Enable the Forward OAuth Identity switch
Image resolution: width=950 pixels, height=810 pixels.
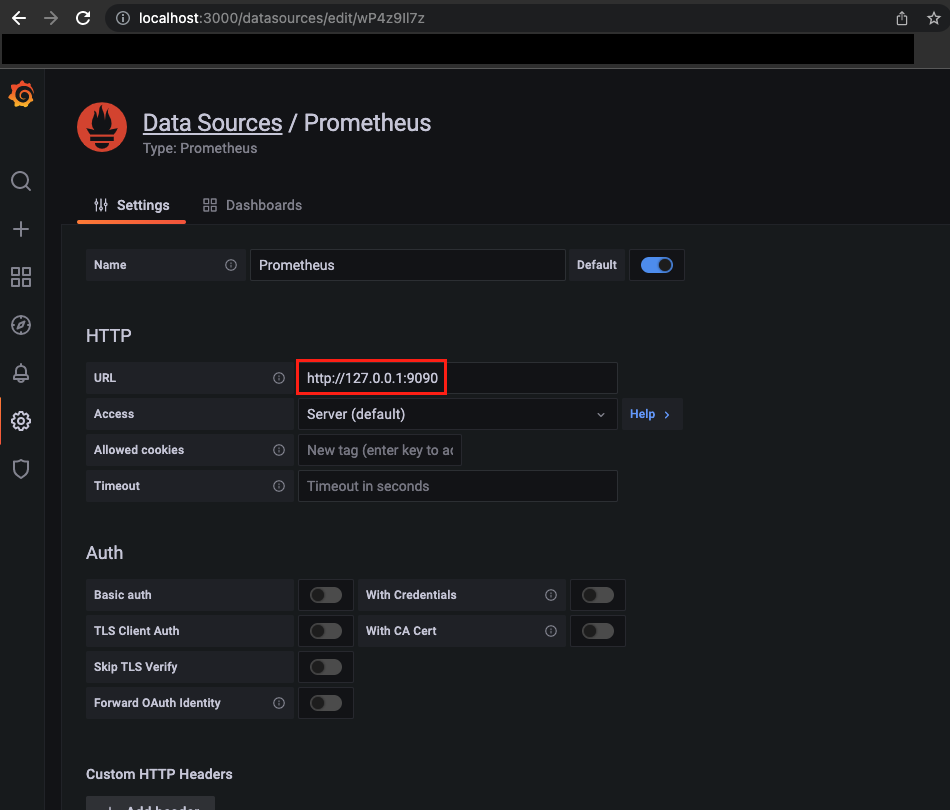(x=326, y=703)
